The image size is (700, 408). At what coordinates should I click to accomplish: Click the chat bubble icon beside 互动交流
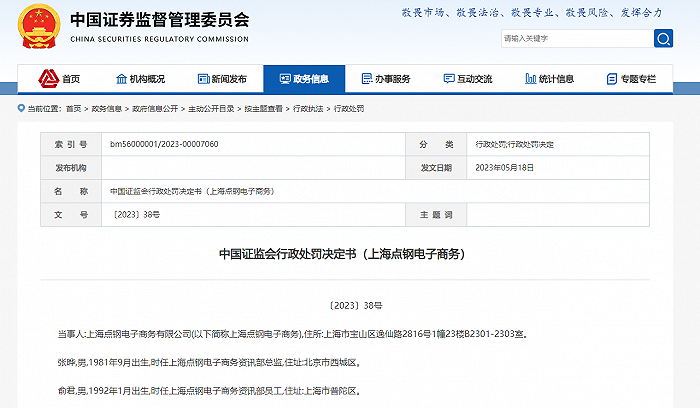[x=449, y=79]
